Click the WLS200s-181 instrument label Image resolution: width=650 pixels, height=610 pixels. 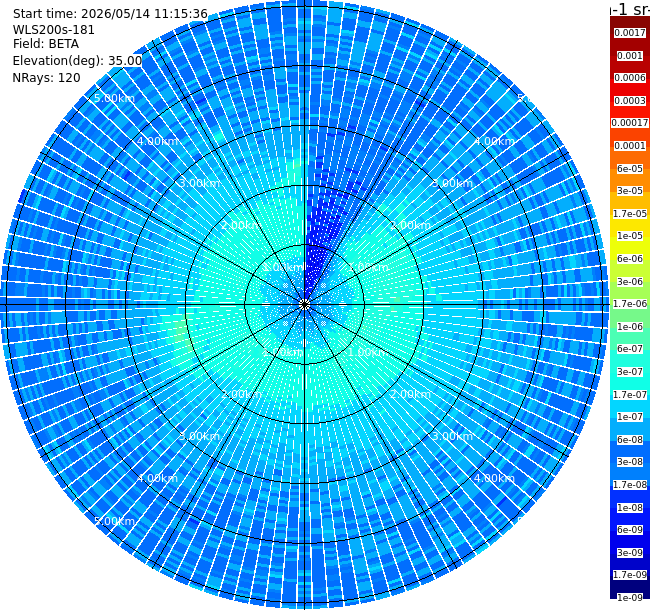pos(53,30)
